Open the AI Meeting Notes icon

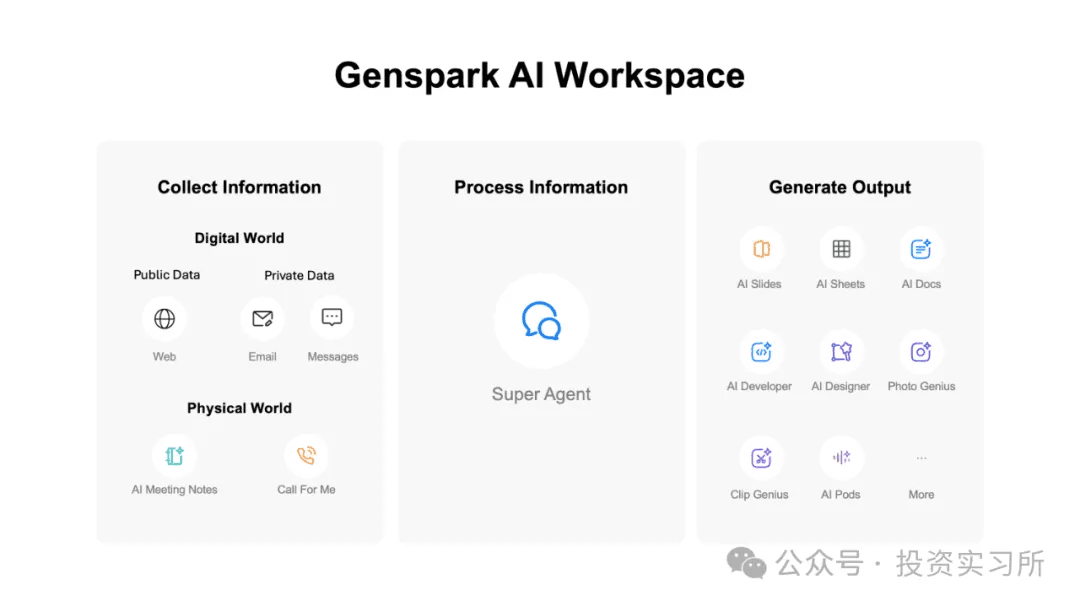(175, 456)
